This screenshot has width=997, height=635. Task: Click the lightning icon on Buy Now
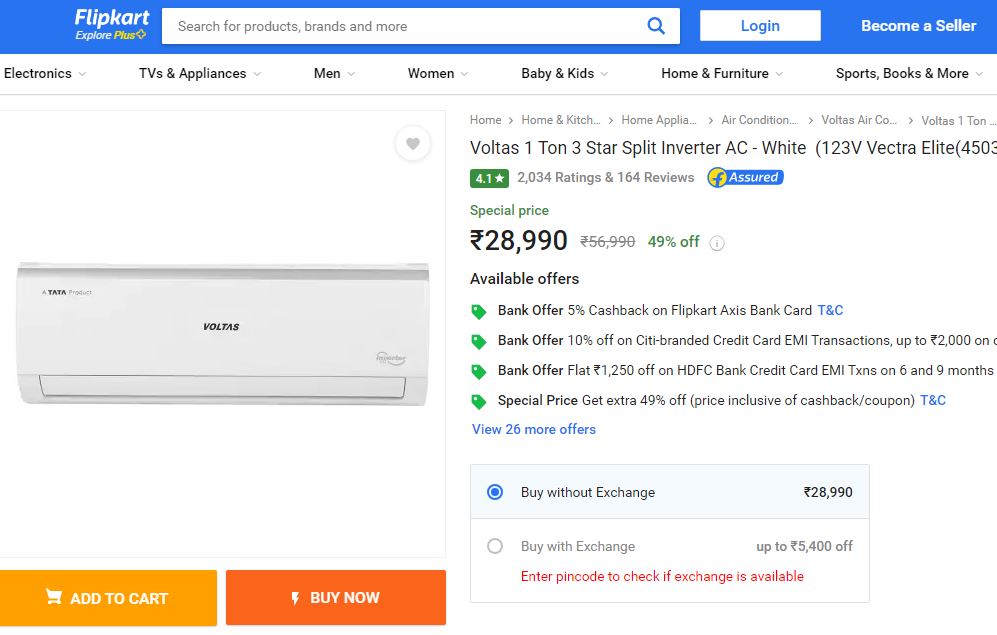pos(293,597)
